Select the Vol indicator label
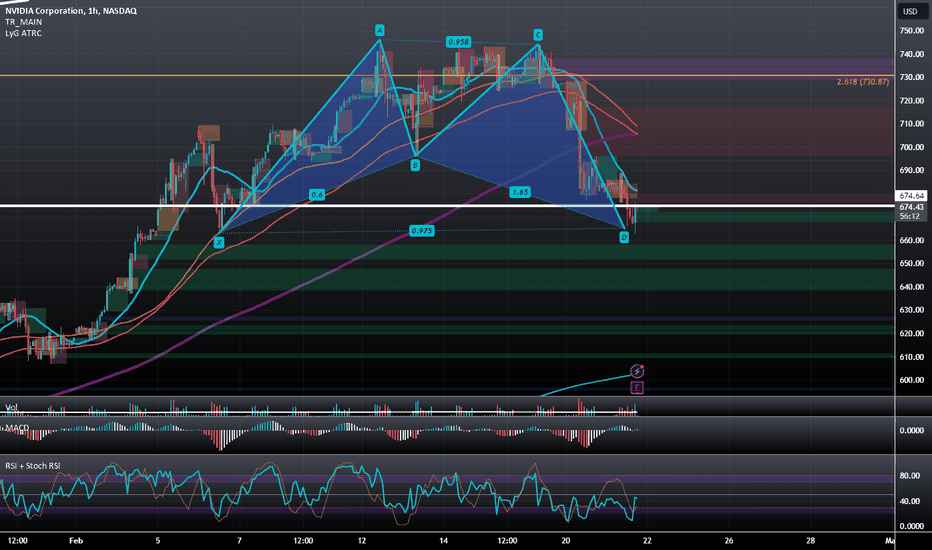The width and height of the screenshot is (932, 550). click(x=11, y=407)
